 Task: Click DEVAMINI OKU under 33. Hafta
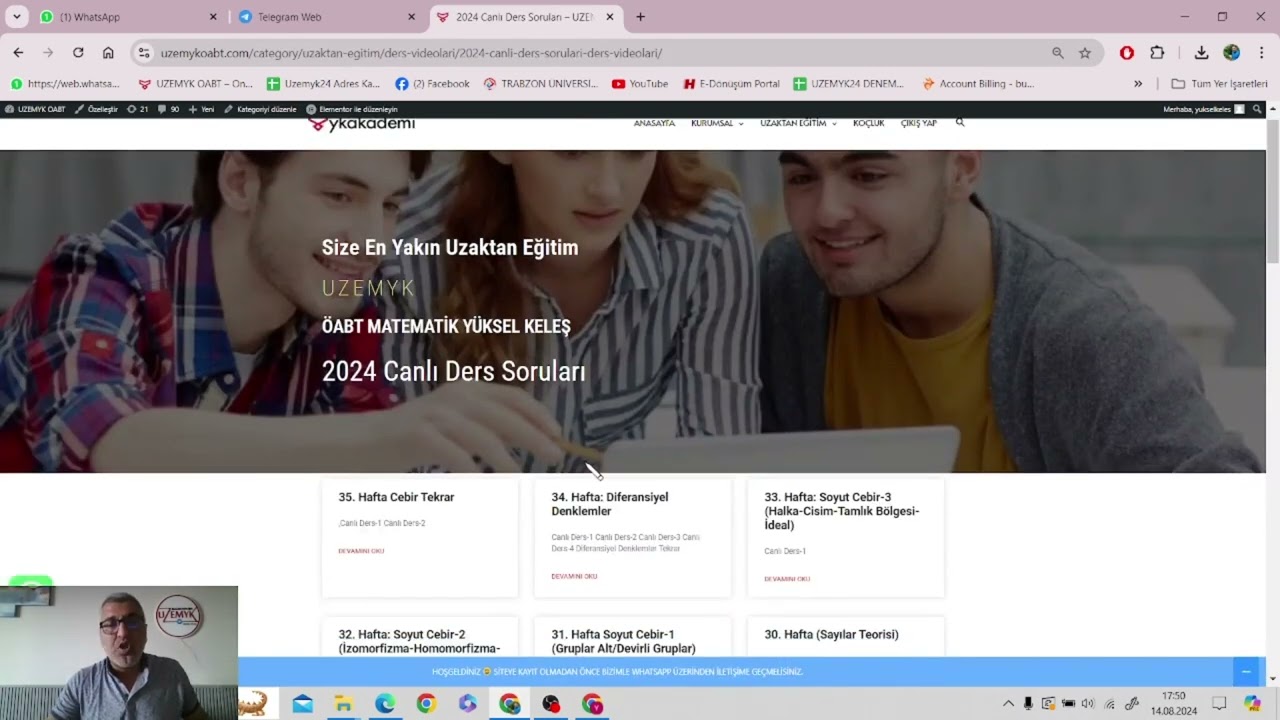click(787, 579)
